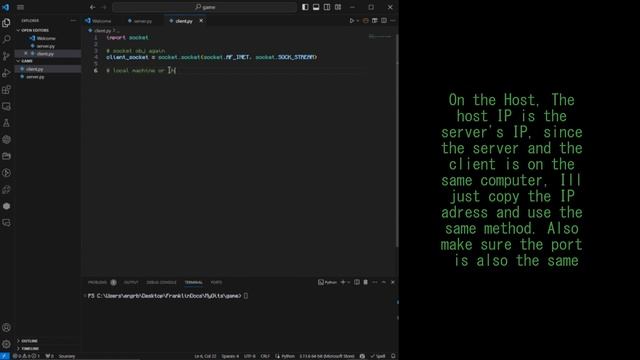Screen dimensions: 640x360
Task: Open the Accounts icon in activity bar
Action: [6, 327]
